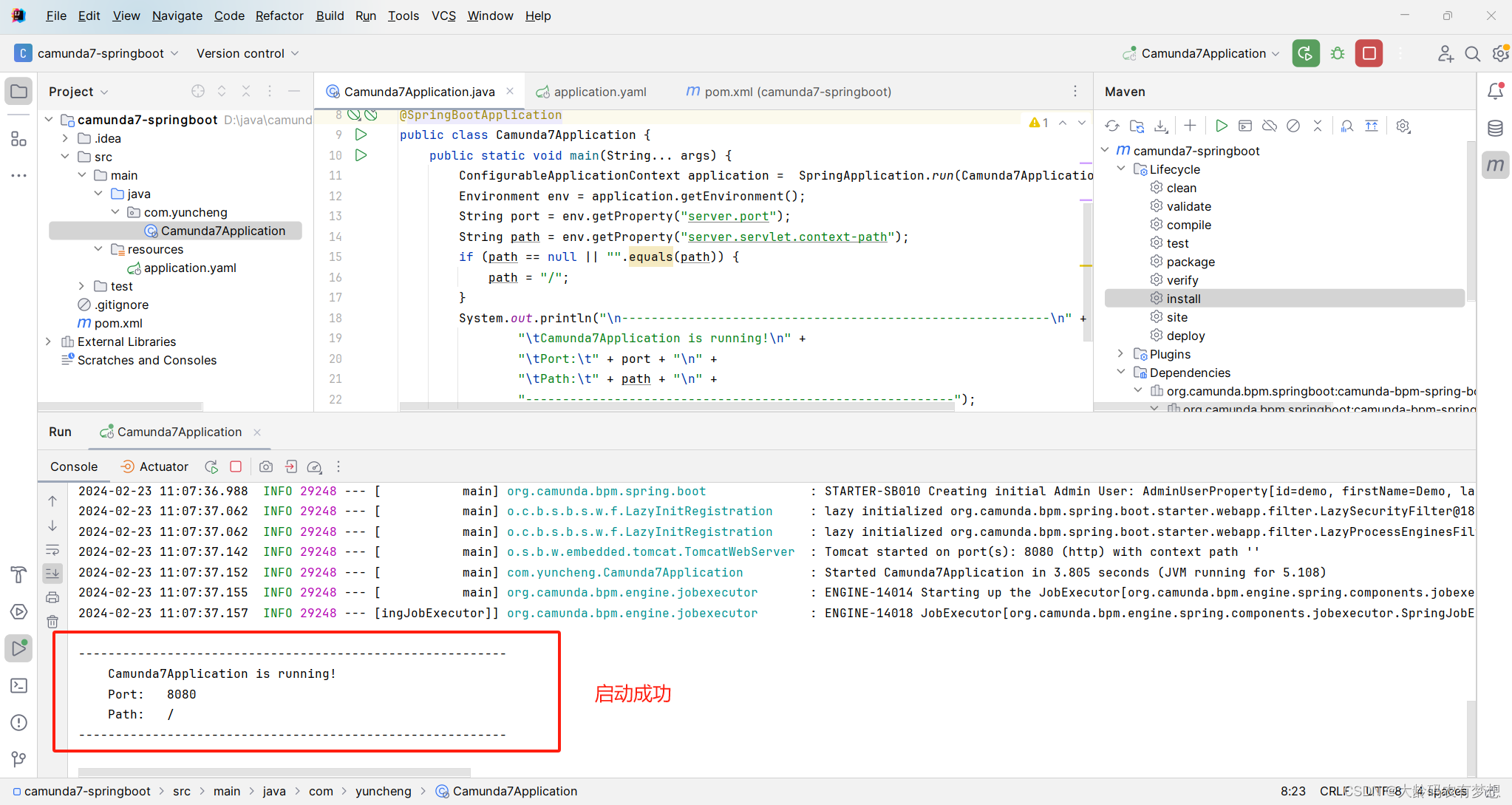Open Maven settings gear
The image size is (1512, 805).
[x=1403, y=126]
